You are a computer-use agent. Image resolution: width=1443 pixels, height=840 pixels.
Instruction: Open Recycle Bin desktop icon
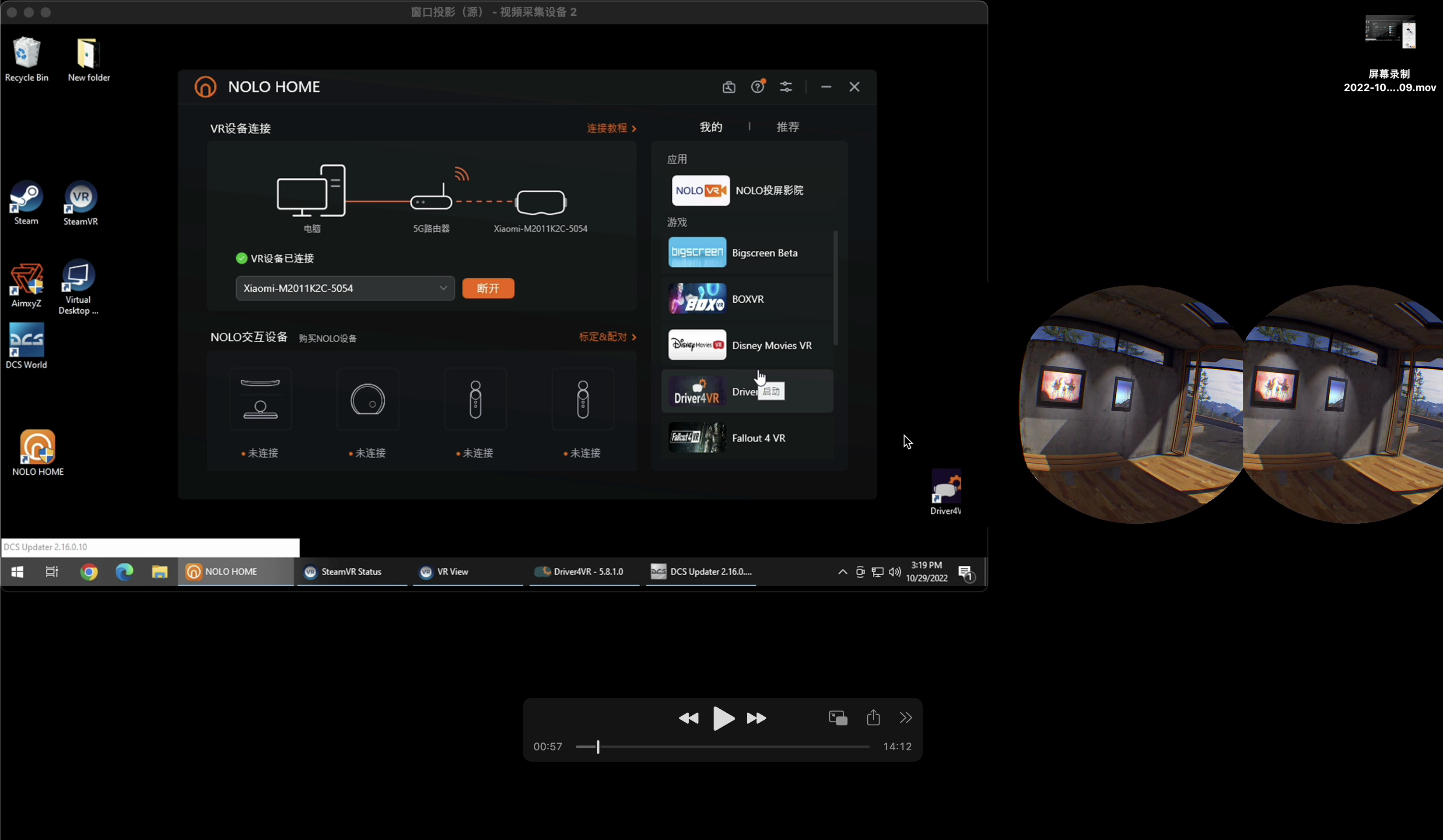(x=26, y=59)
